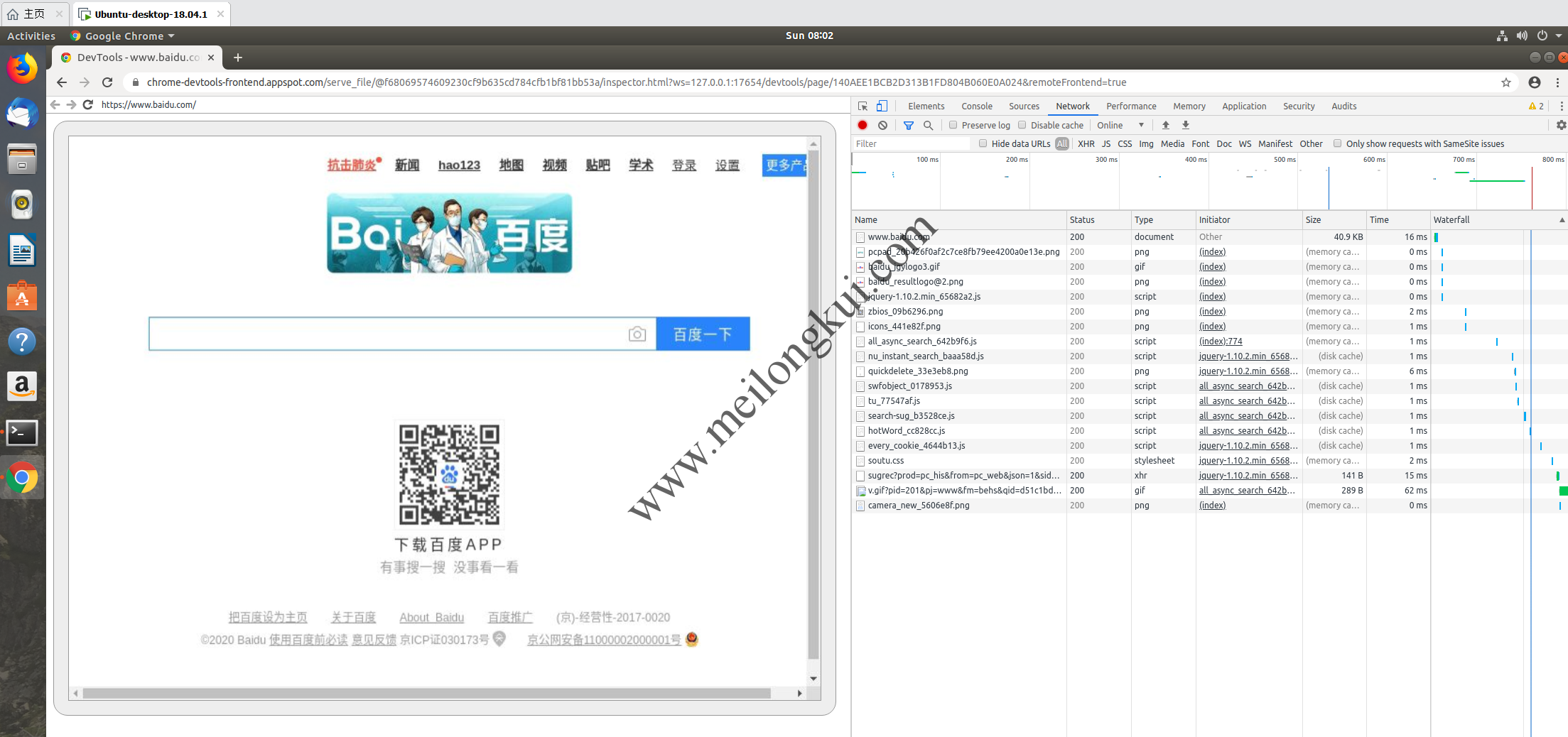Open Chrome profile avatar
1568x737 pixels.
point(1535,82)
